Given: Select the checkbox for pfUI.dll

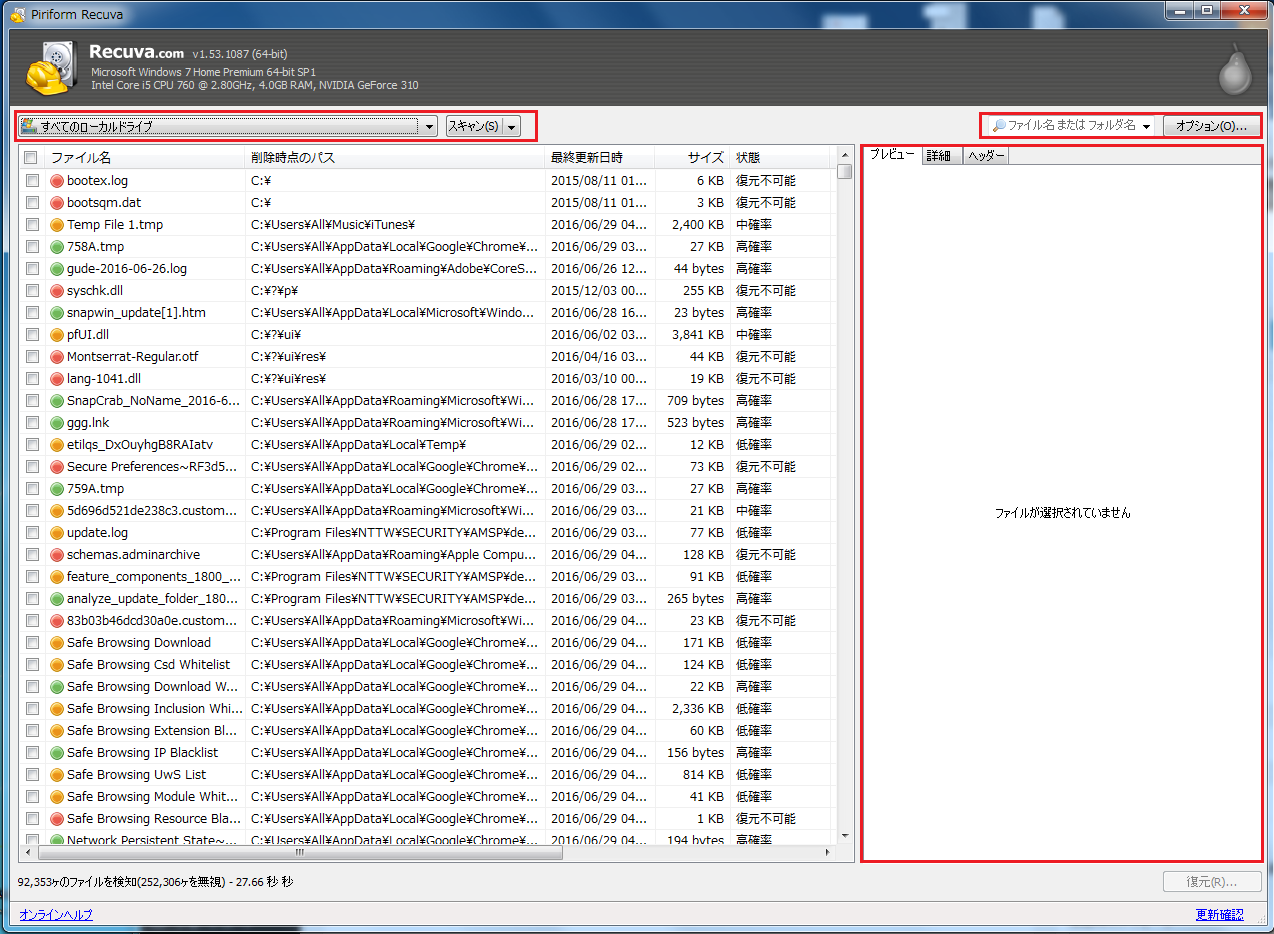Looking at the screenshot, I should pyautogui.click(x=32, y=335).
